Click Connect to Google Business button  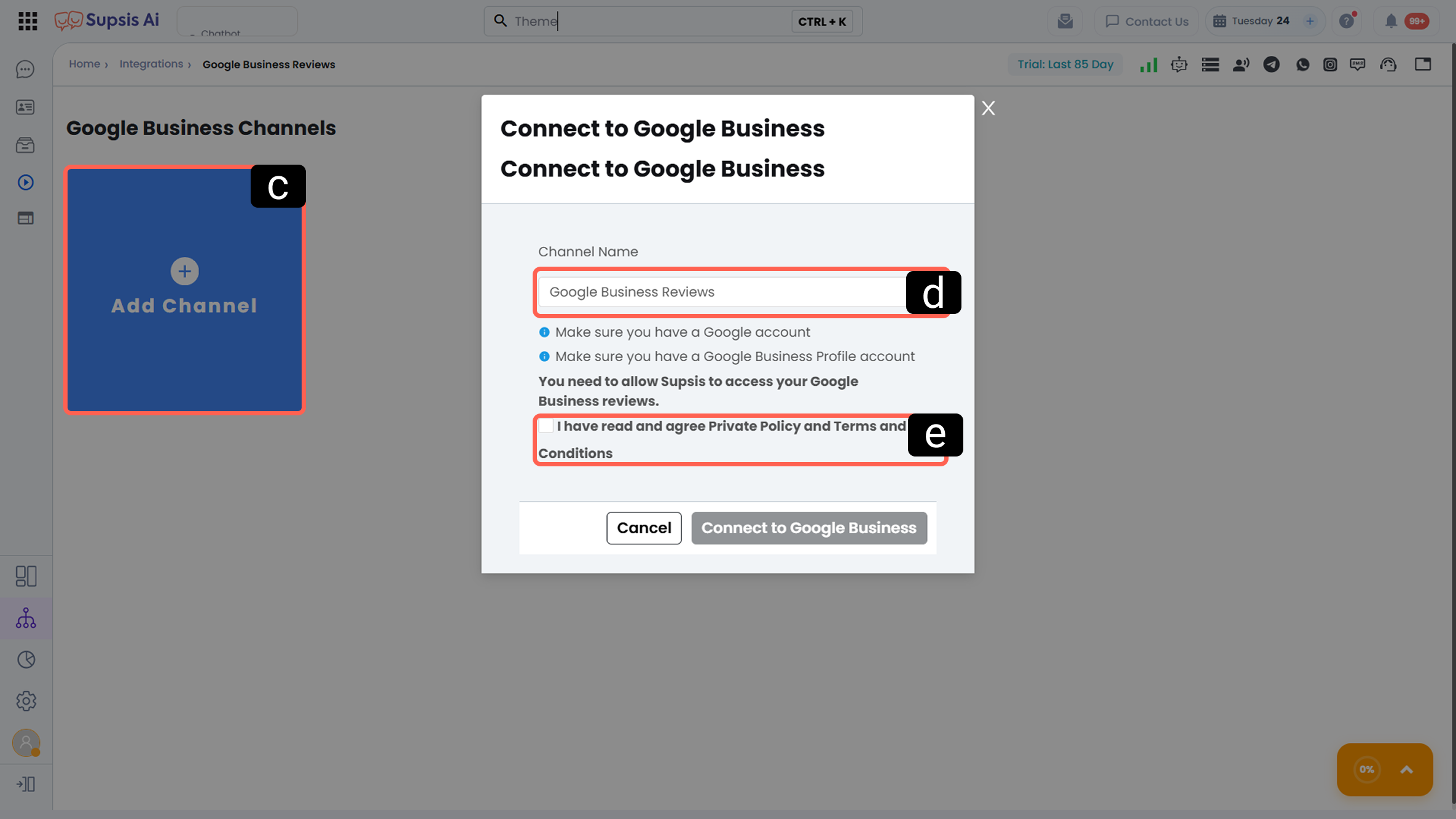coord(809,528)
